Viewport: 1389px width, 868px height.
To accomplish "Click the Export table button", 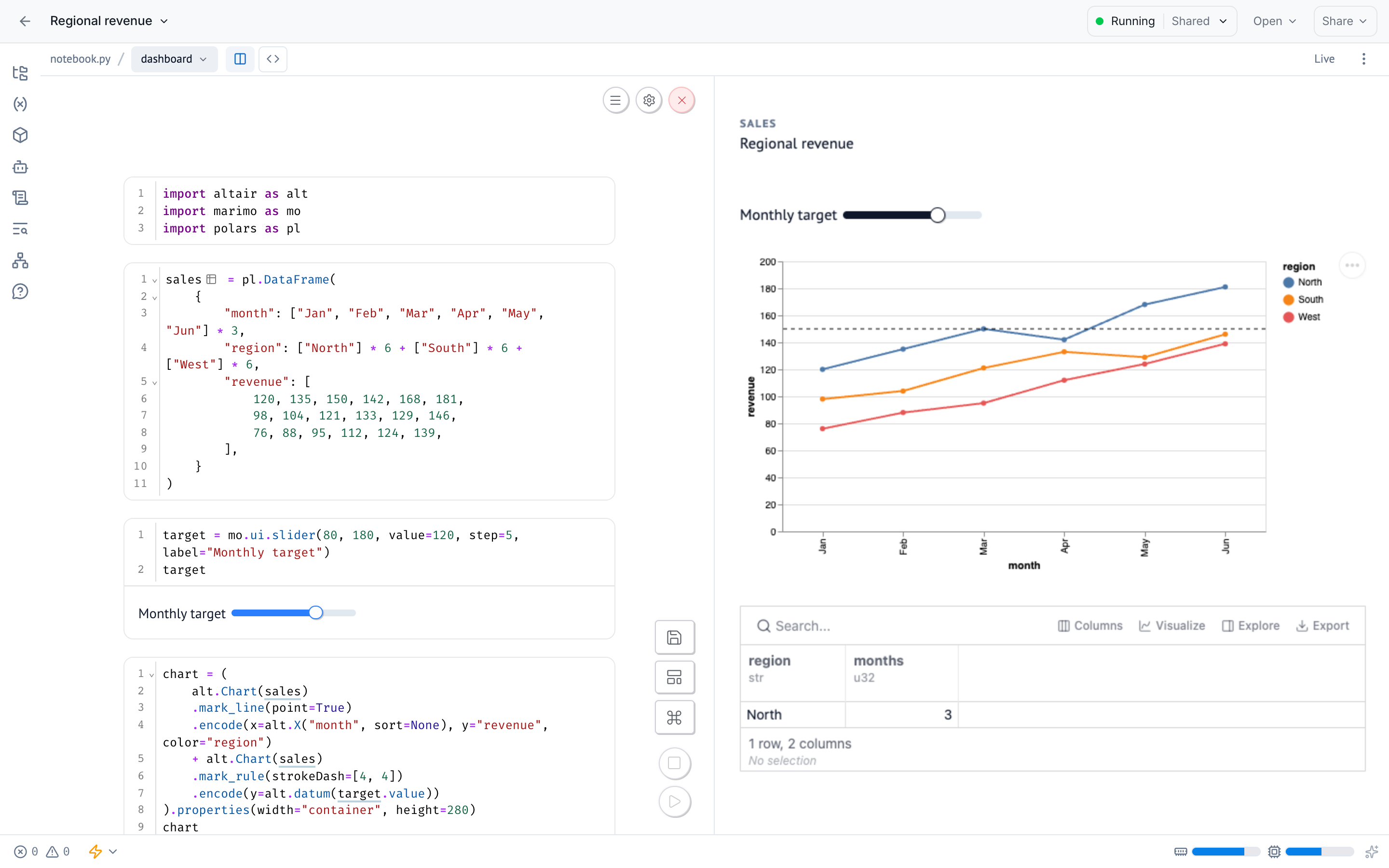I will (x=1322, y=626).
